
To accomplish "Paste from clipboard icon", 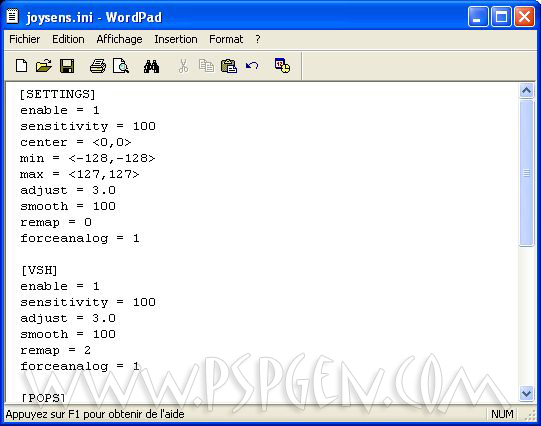I will pos(229,66).
